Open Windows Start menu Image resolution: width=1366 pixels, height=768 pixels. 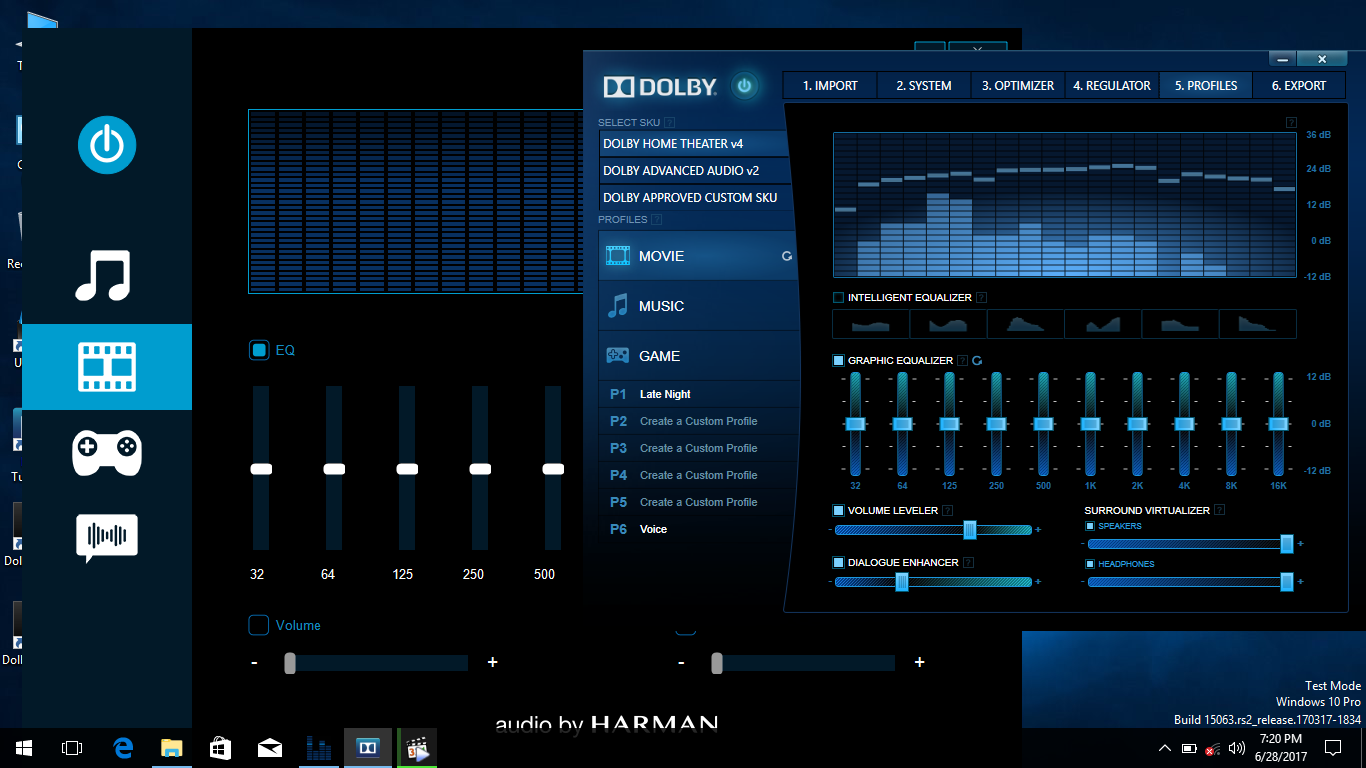pos(24,747)
